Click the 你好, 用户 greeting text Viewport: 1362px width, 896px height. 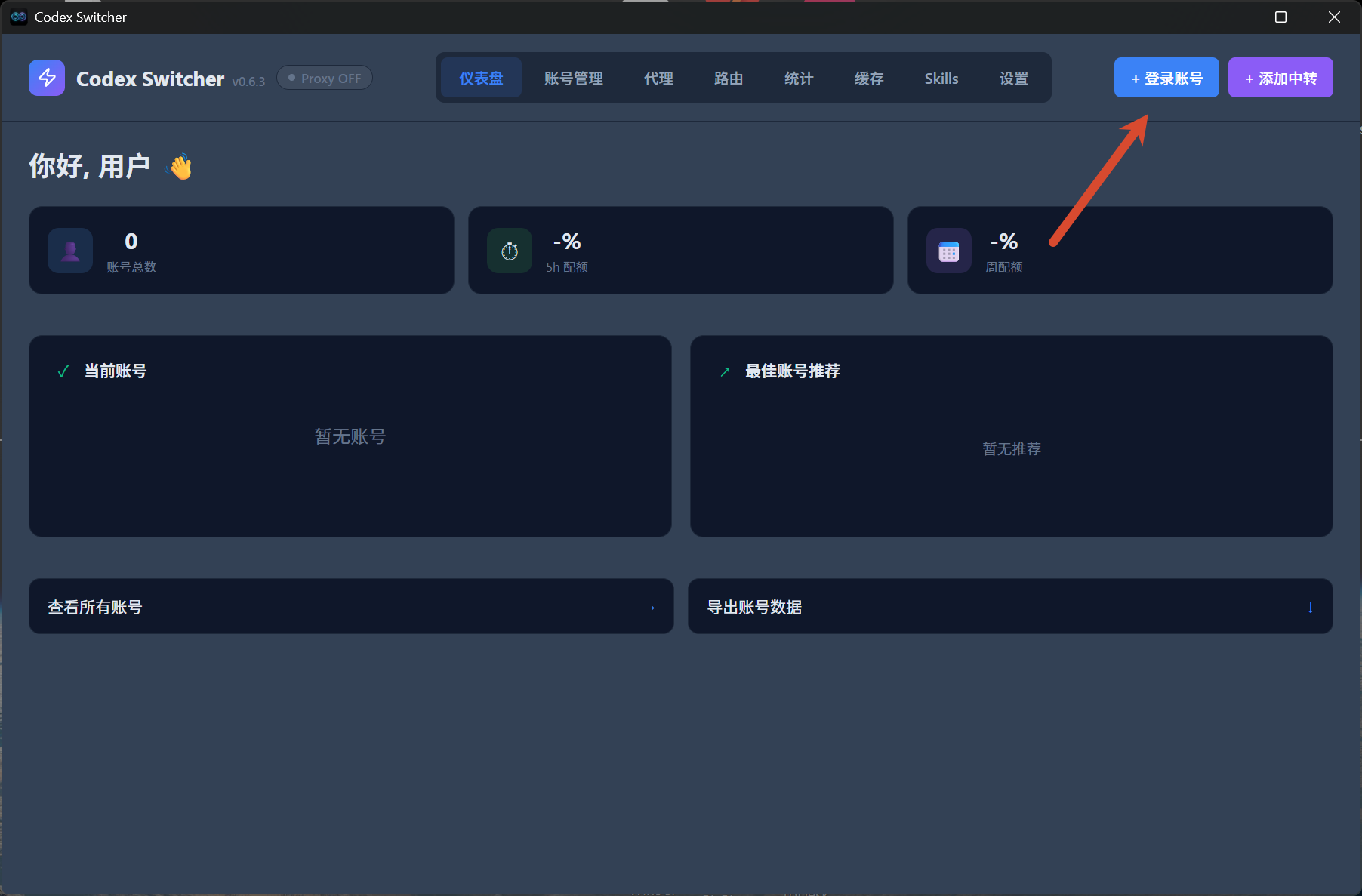(89, 166)
